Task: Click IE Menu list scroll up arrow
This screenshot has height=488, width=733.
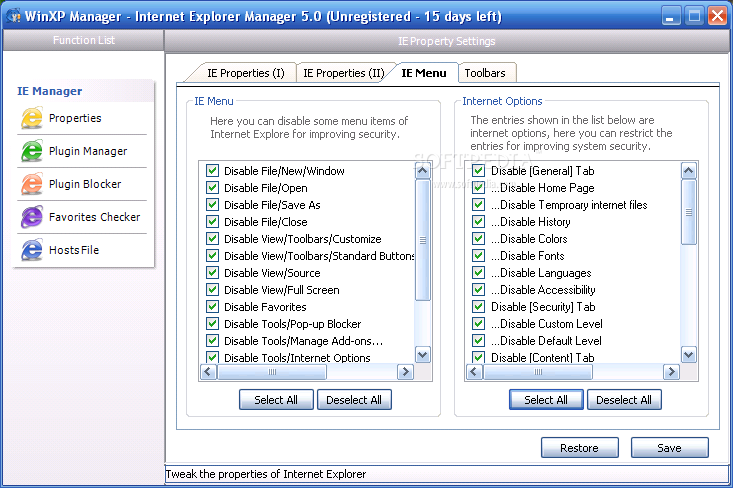Action: coord(423,171)
